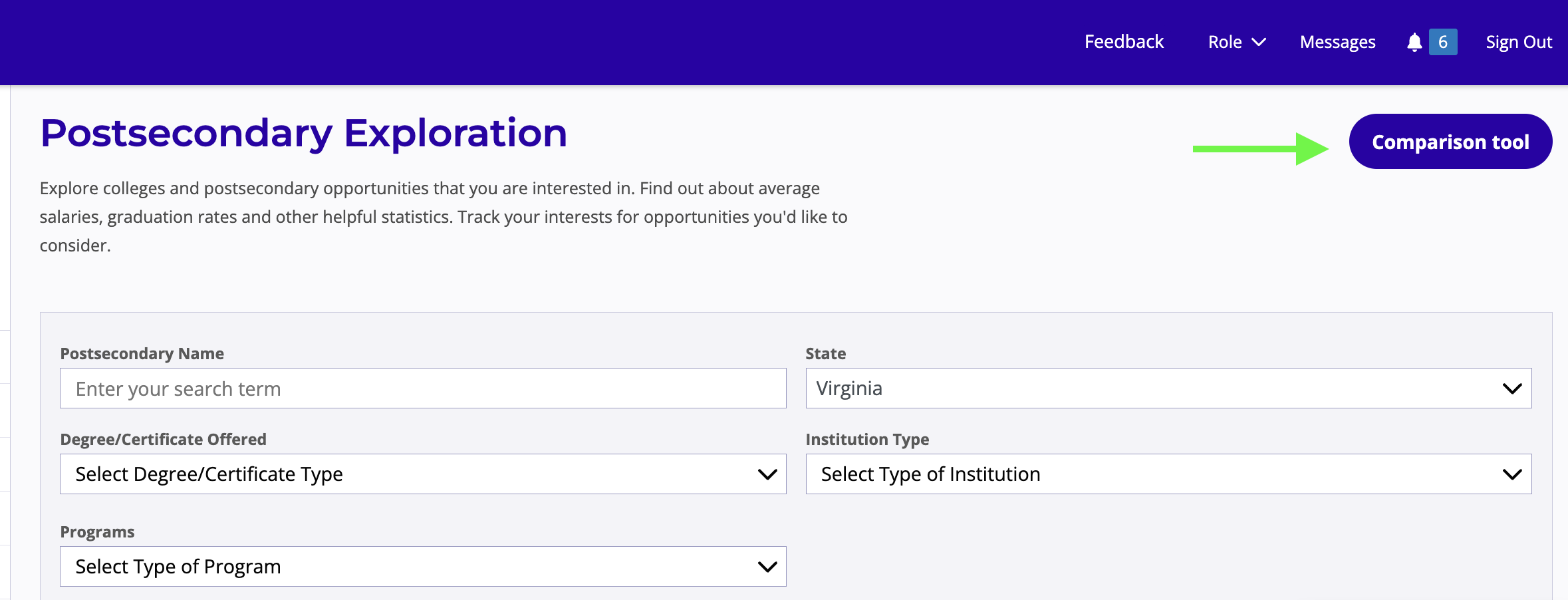
Task: Click the Sign Out link
Action: point(1519,43)
